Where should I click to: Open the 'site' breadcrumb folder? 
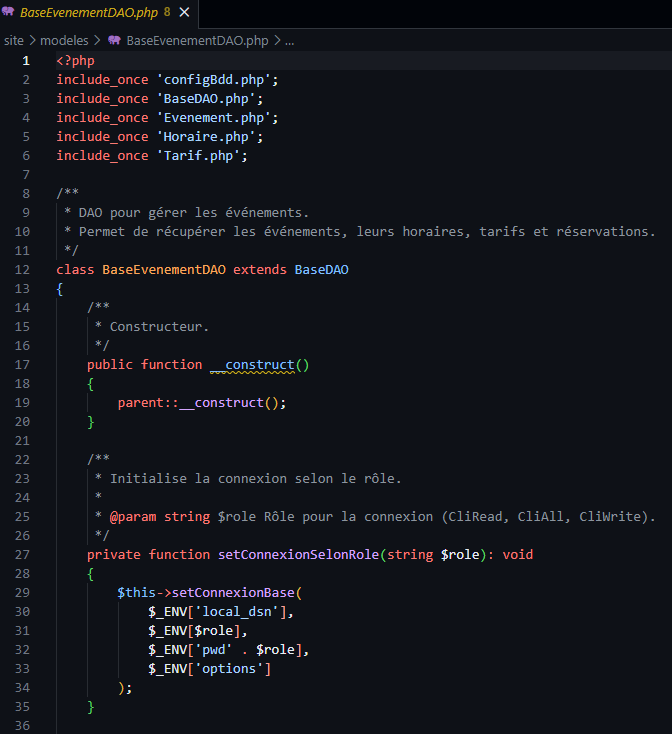(x=13, y=40)
